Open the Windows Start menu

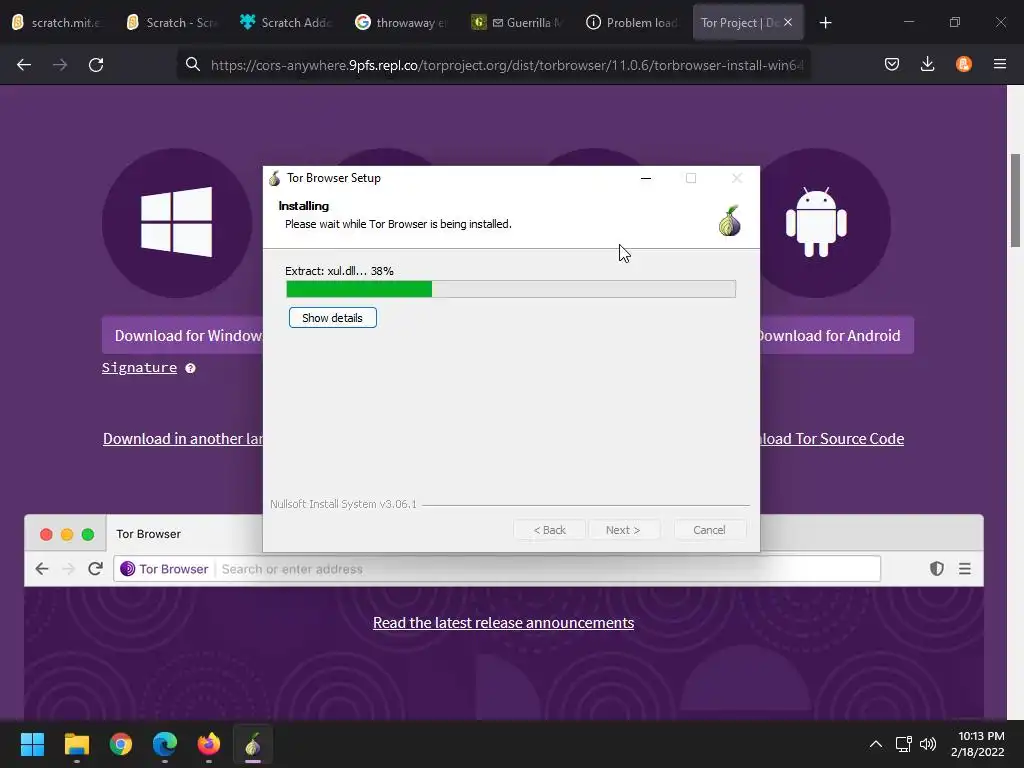coord(32,744)
